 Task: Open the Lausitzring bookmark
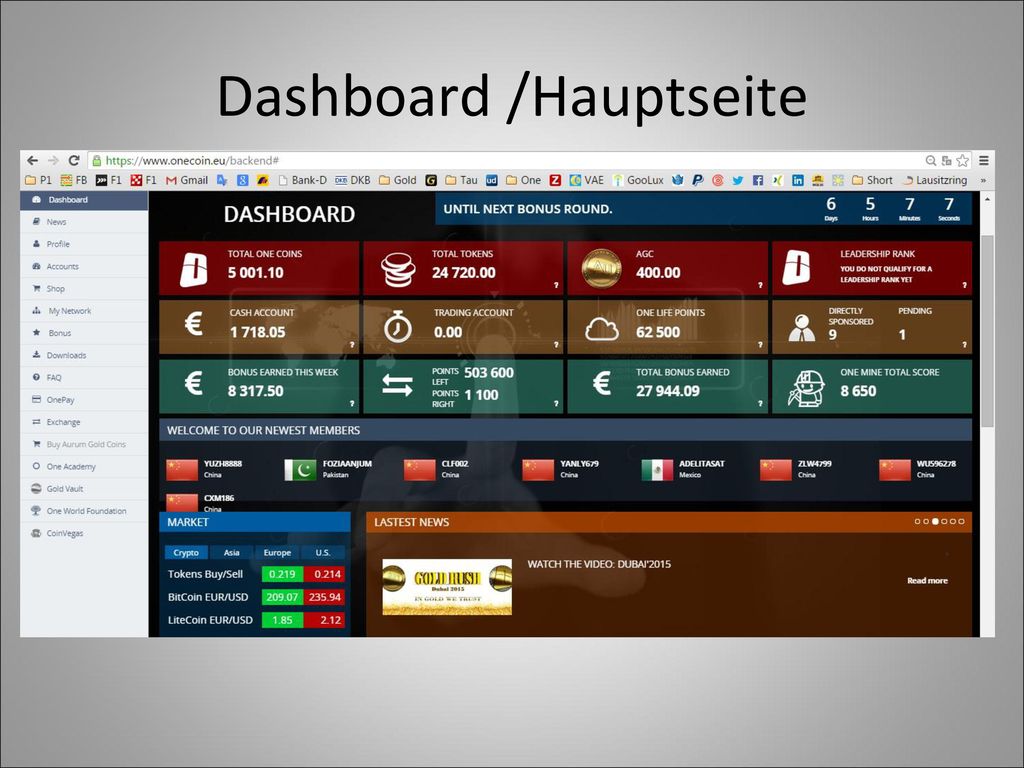coord(935,180)
